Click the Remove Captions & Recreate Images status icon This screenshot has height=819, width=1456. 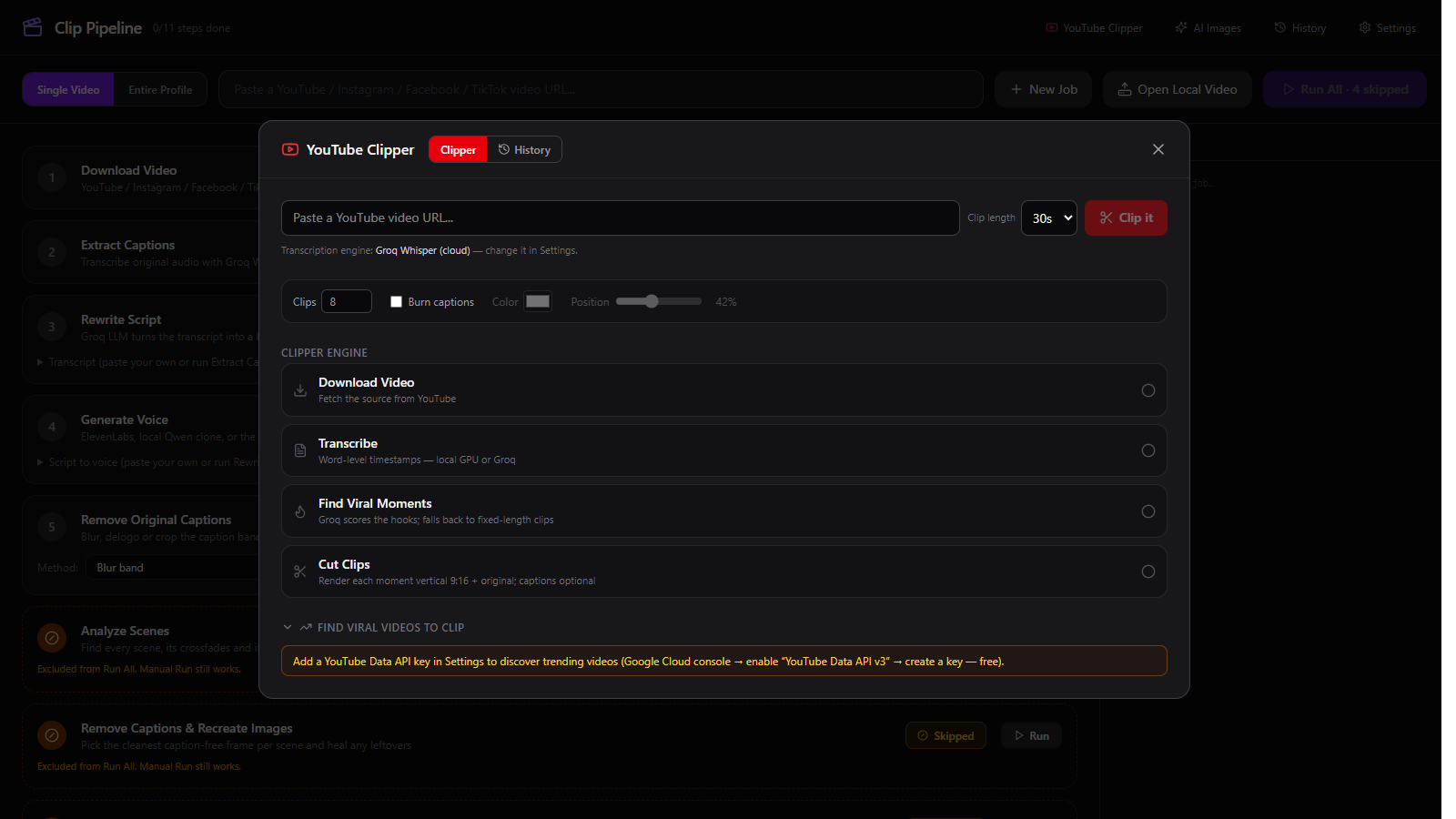tap(52, 735)
